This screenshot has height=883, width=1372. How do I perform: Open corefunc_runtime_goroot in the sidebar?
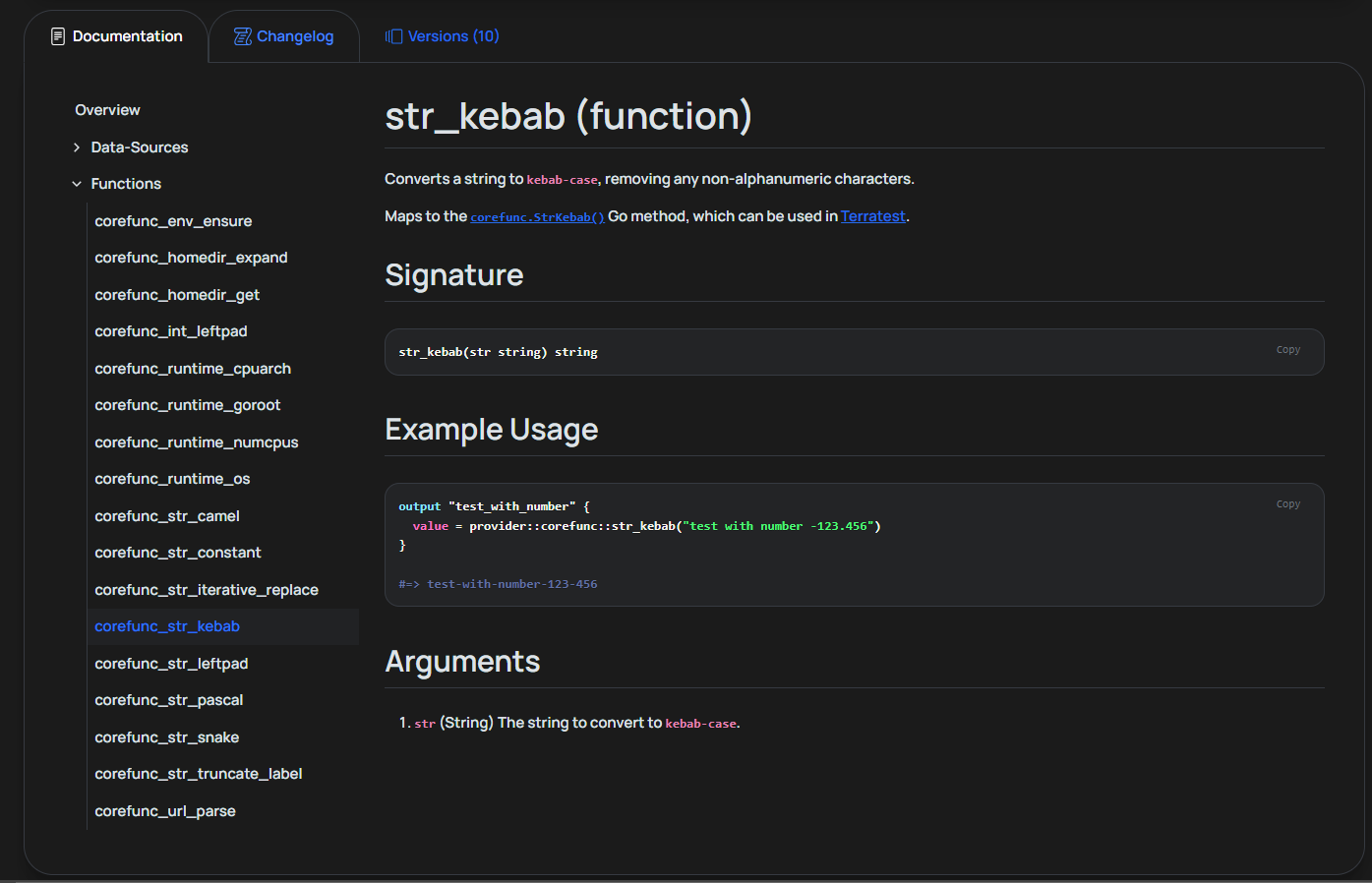point(188,405)
